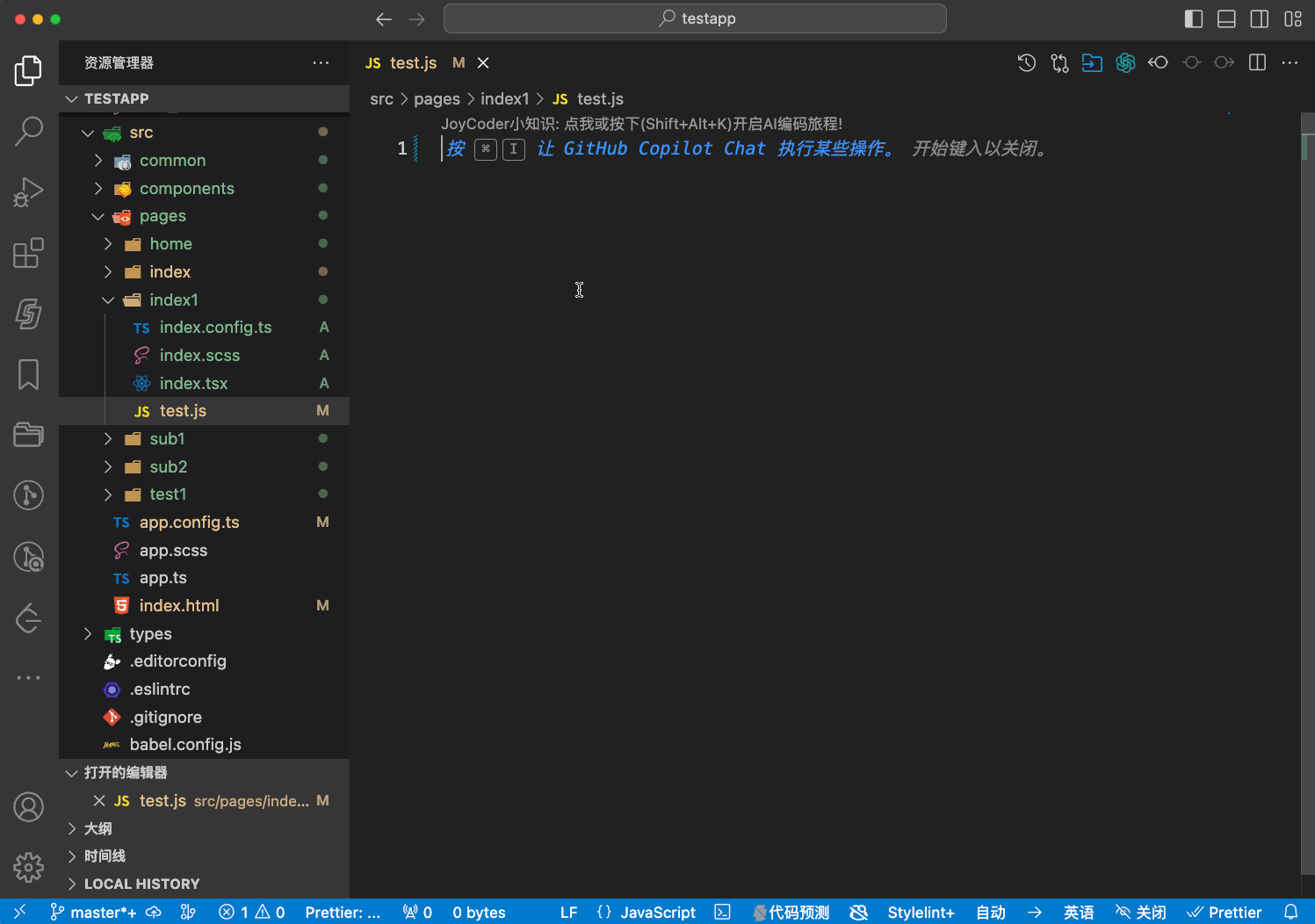Open the Accounts menu

point(28,806)
